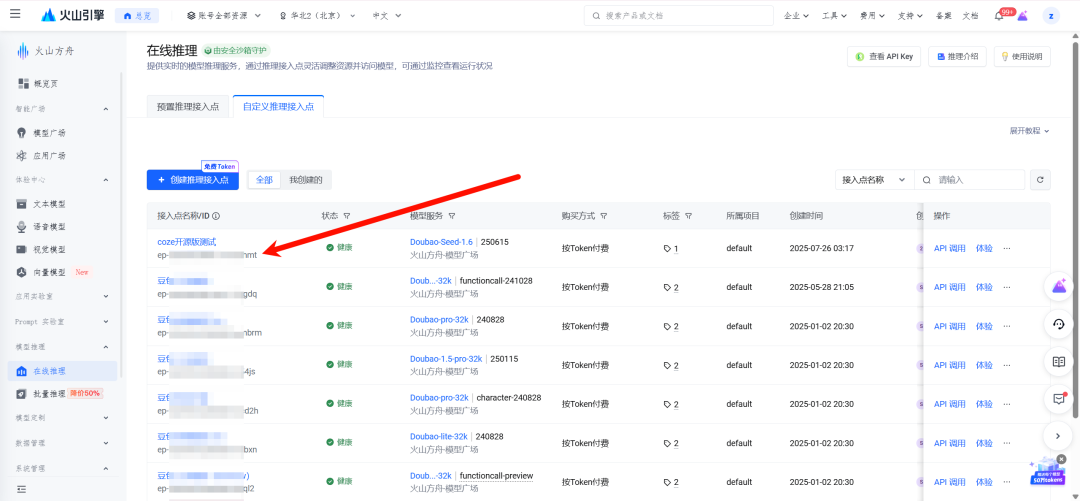Open the 标签 column filter icon
The image size is (1080, 501).
click(x=688, y=216)
